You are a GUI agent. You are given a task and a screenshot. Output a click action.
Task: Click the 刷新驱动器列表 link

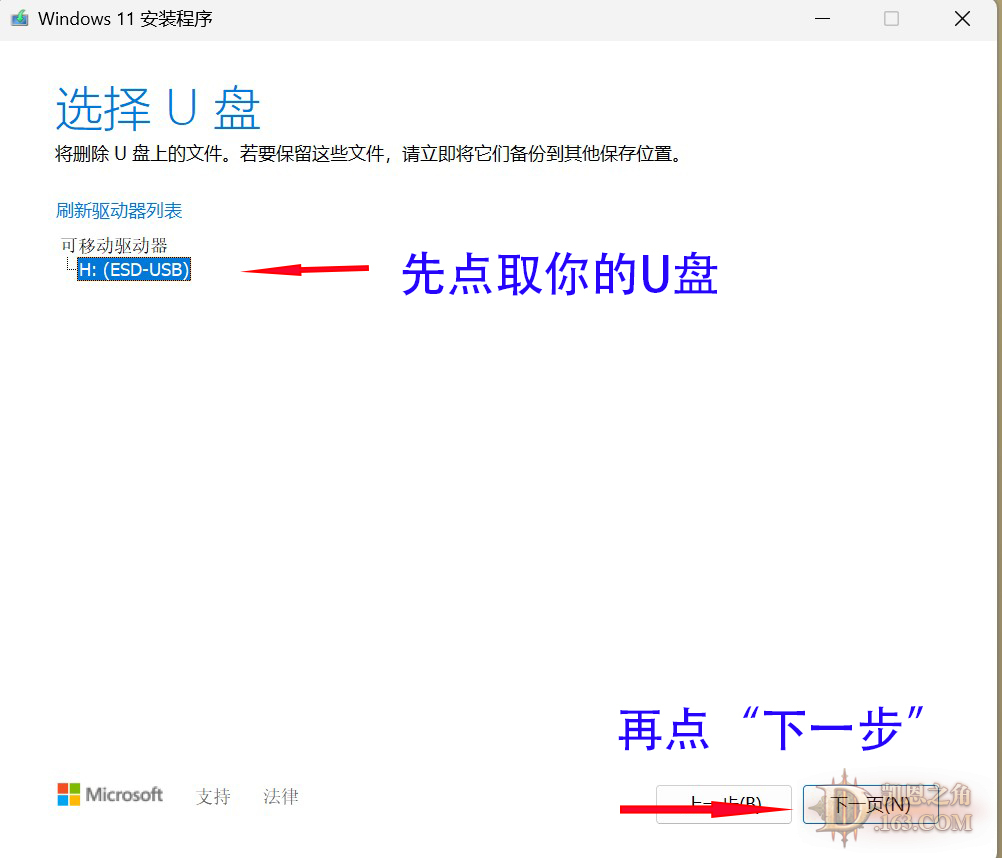[x=119, y=210]
